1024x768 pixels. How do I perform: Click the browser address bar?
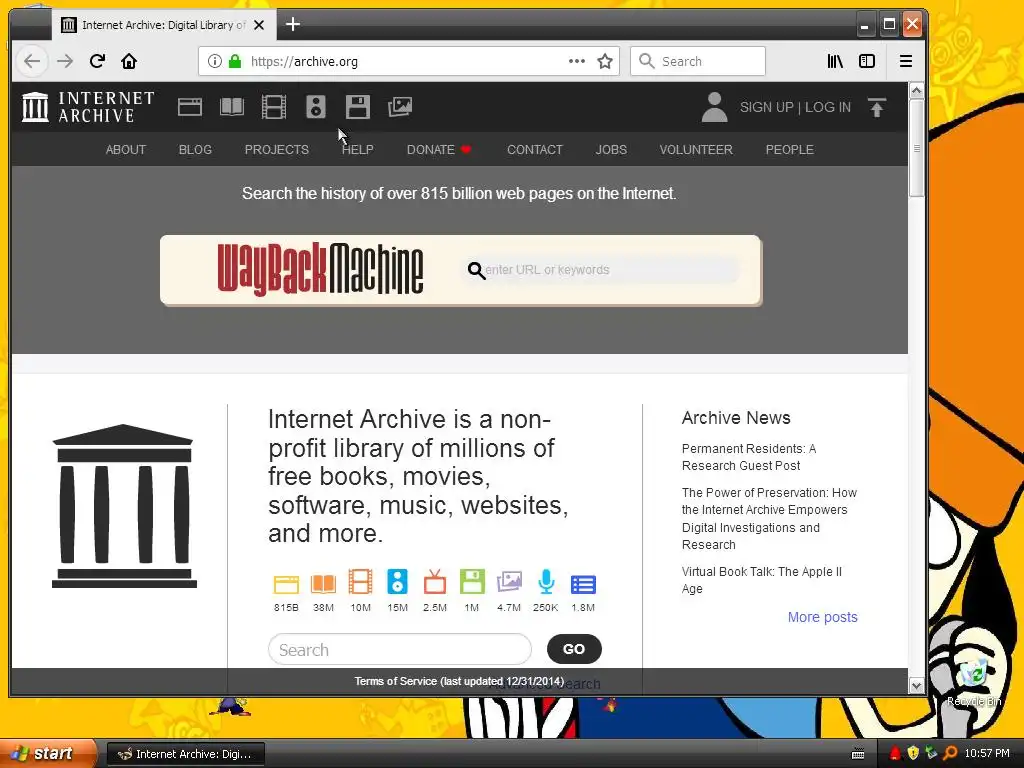[x=409, y=61]
